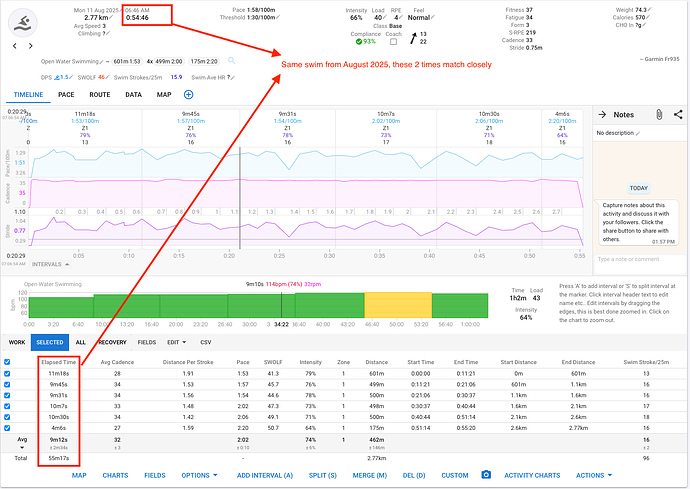Screen dimensions: 690x489
Task: Edit Weight pencil next to 74.3
Action: point(650,10)
